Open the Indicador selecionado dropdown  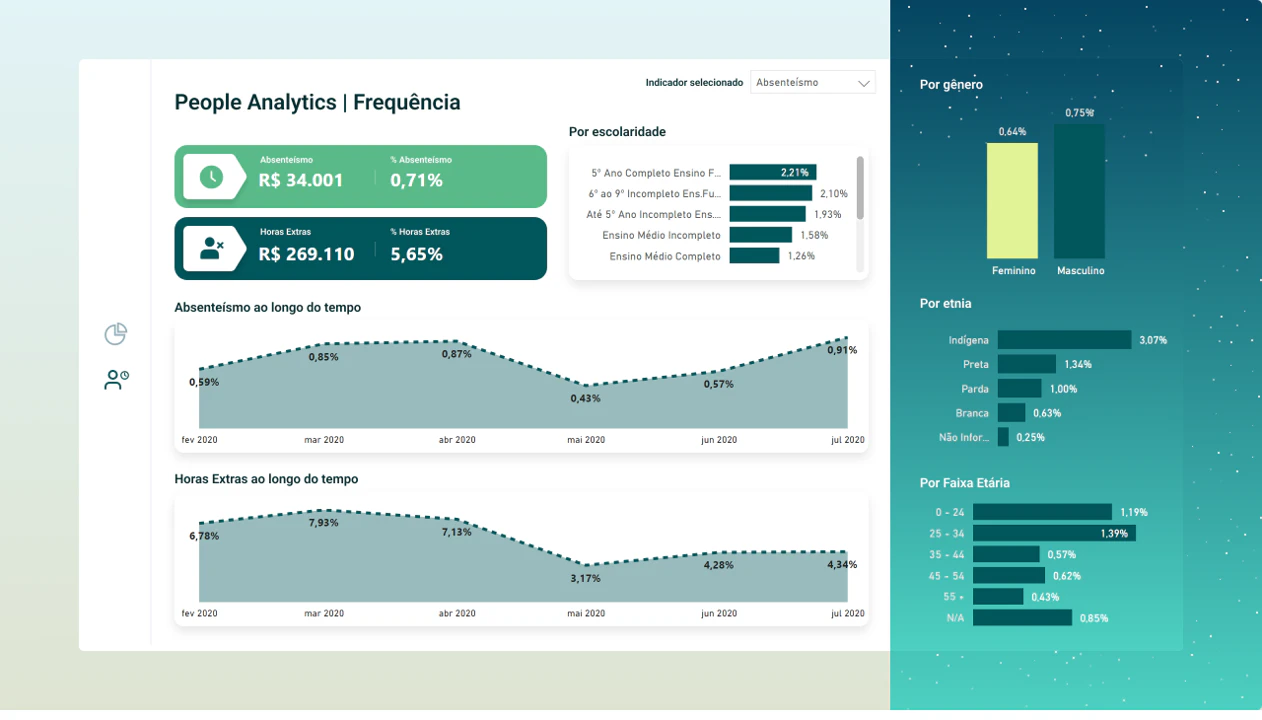(812, 83)
